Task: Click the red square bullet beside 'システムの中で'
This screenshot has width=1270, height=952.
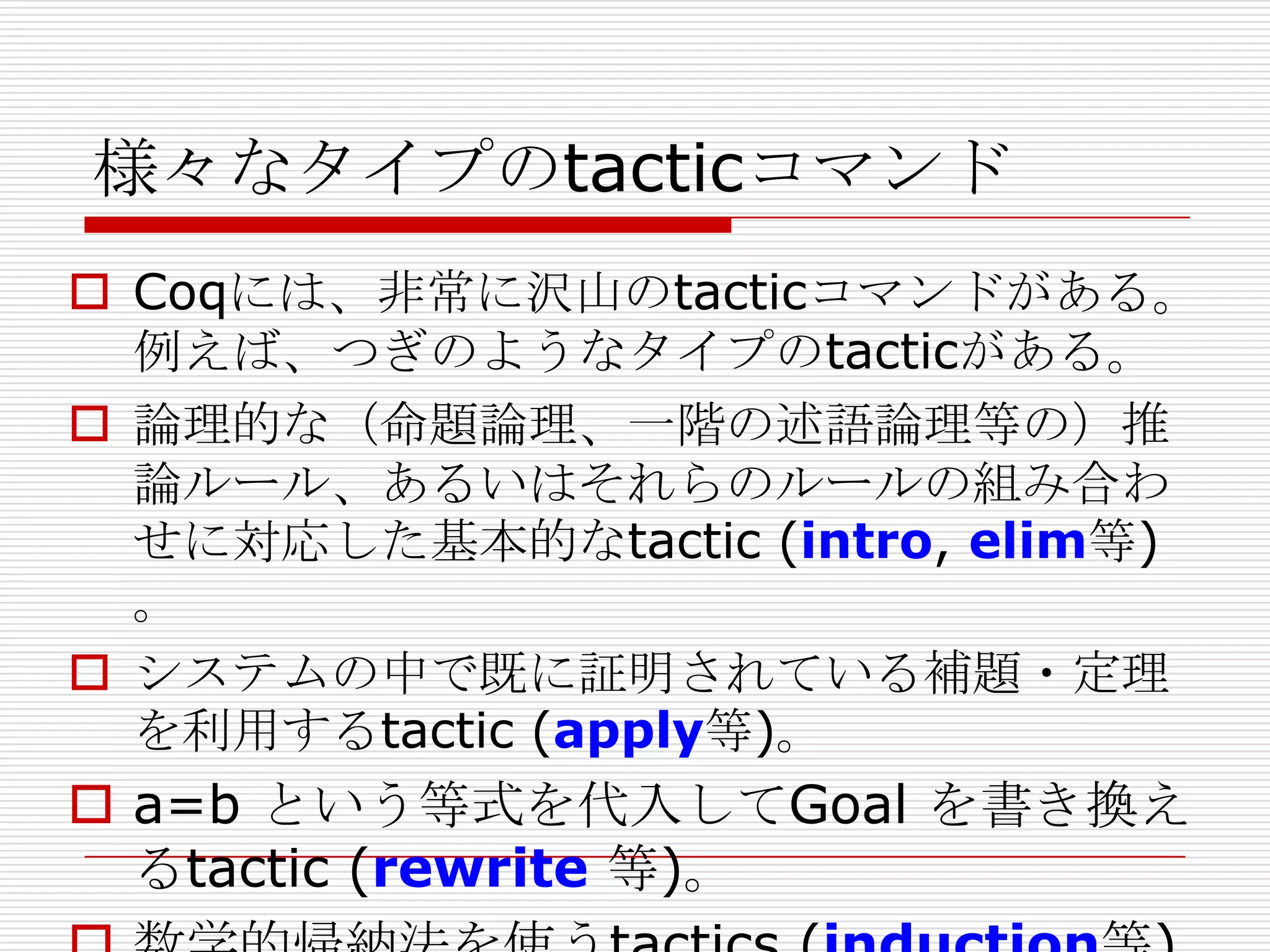Action: [90, 672]
